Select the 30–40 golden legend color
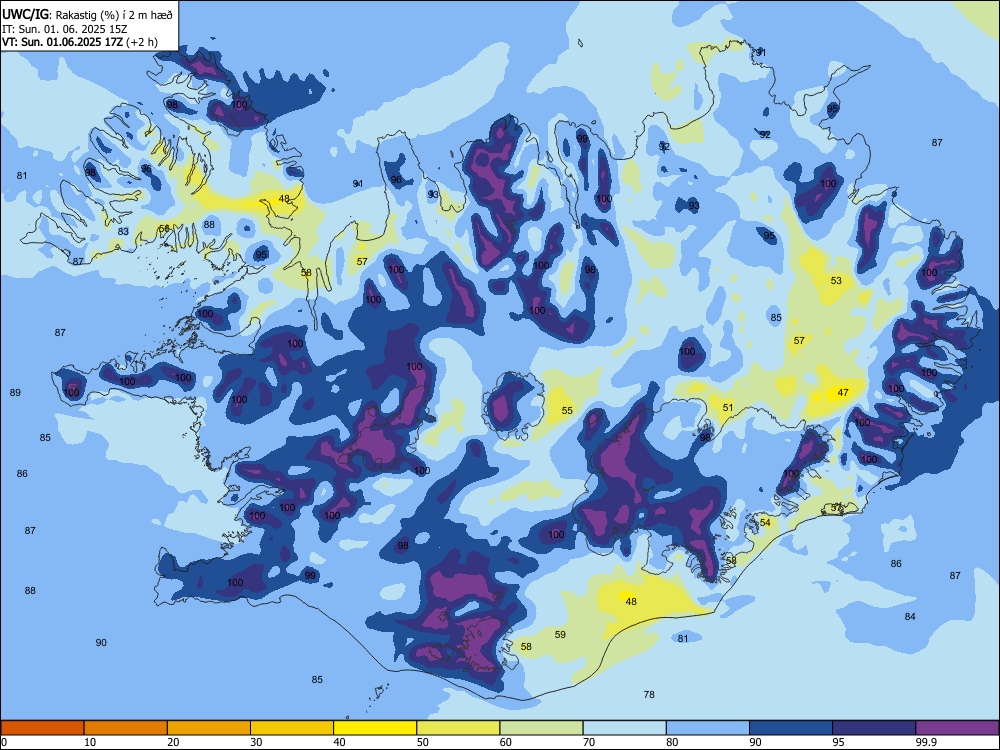Image resolution: width=1000 pixels, height=750 pixels. [x=292, y=728]
